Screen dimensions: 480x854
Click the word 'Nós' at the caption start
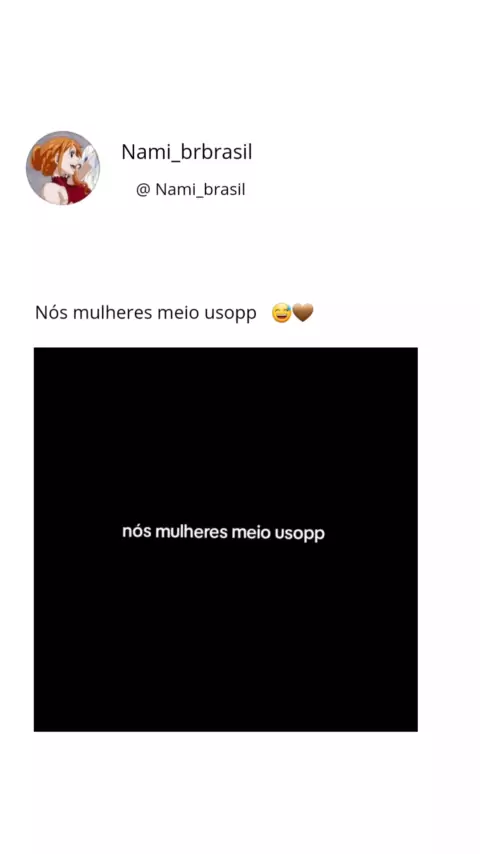tap(51, 313)
